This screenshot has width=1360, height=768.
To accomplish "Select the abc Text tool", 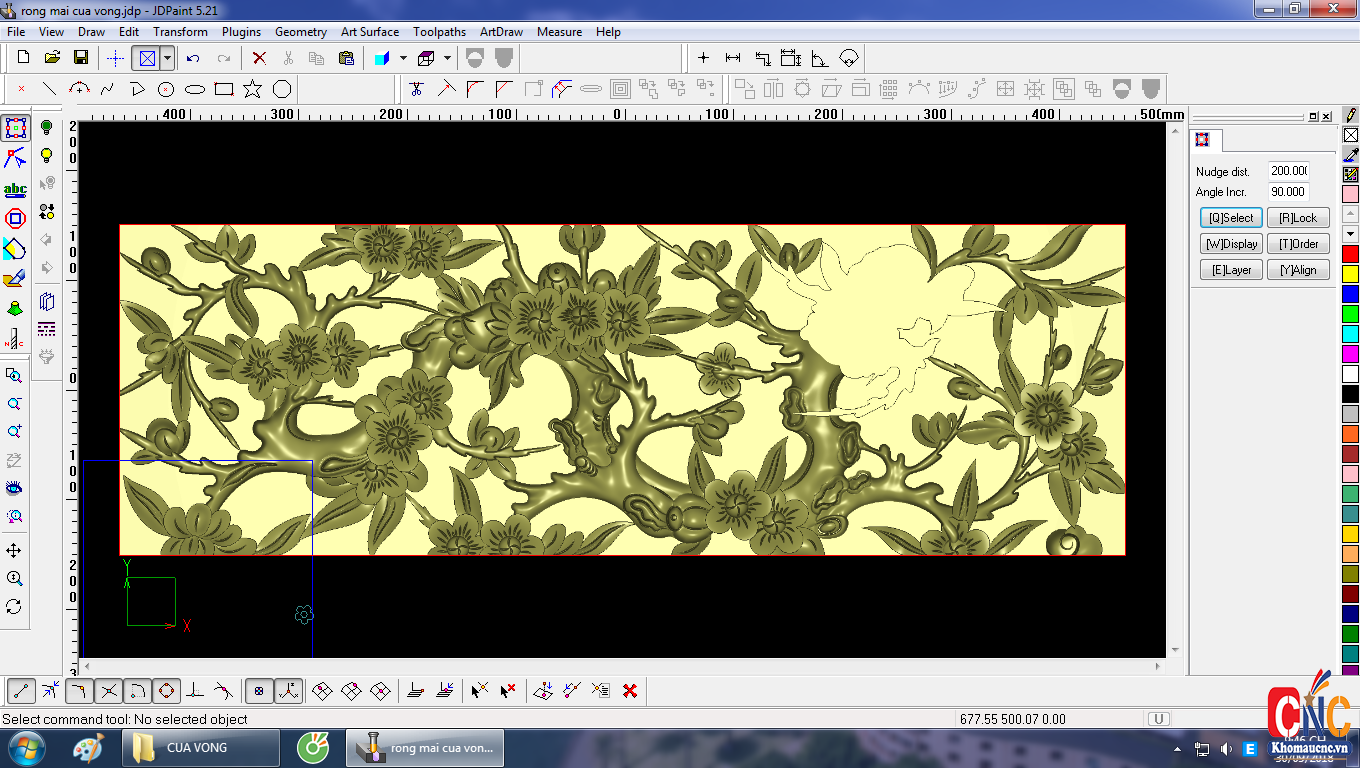I will (15, 189).
